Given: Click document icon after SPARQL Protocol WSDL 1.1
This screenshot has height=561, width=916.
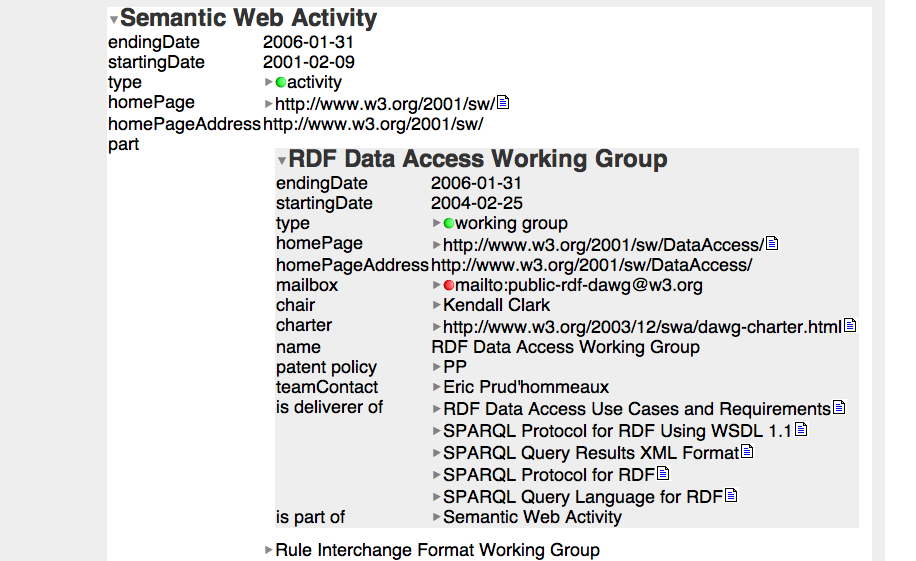Looking at the screenshot, I should coord(801,430).
